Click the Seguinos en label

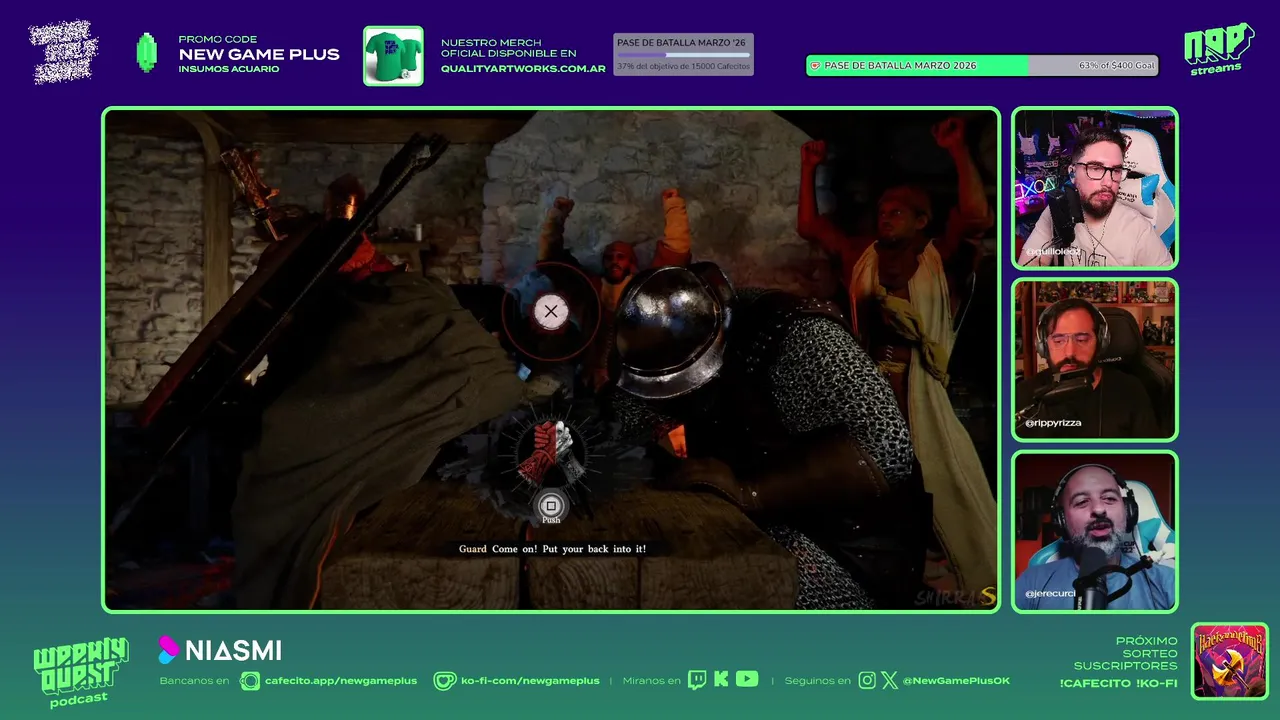click(818, 681)
